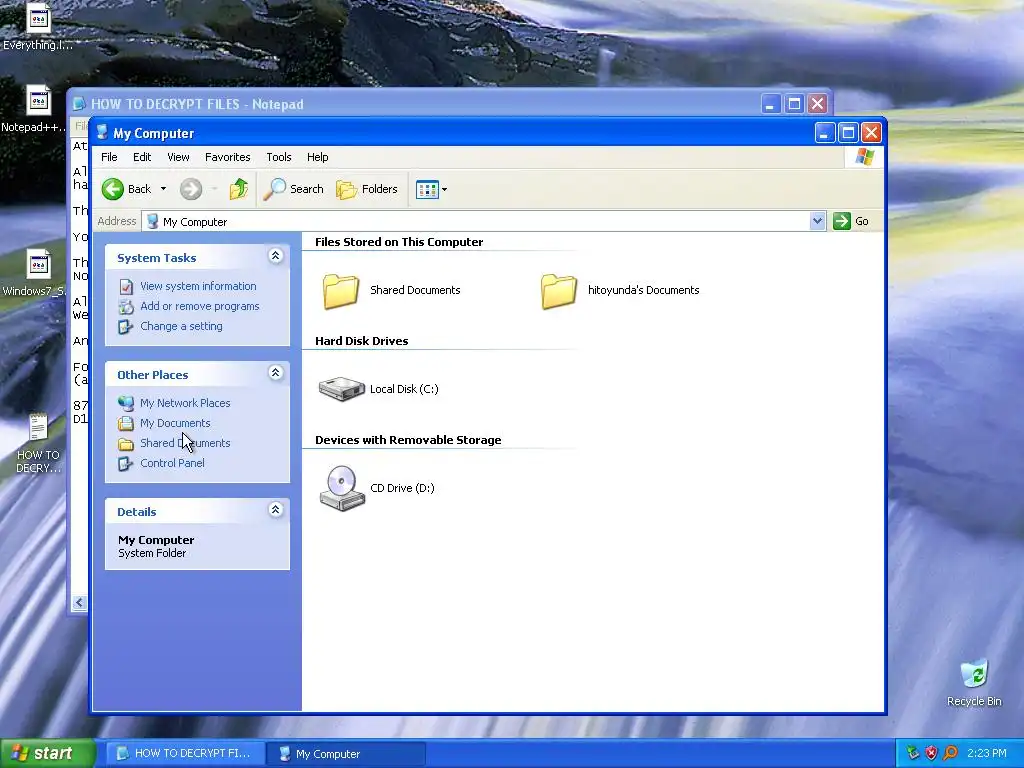Click the Safely Remove Hardware tray icon
This screenshot has height=768, width=1024.
click(x=913, y=753)
